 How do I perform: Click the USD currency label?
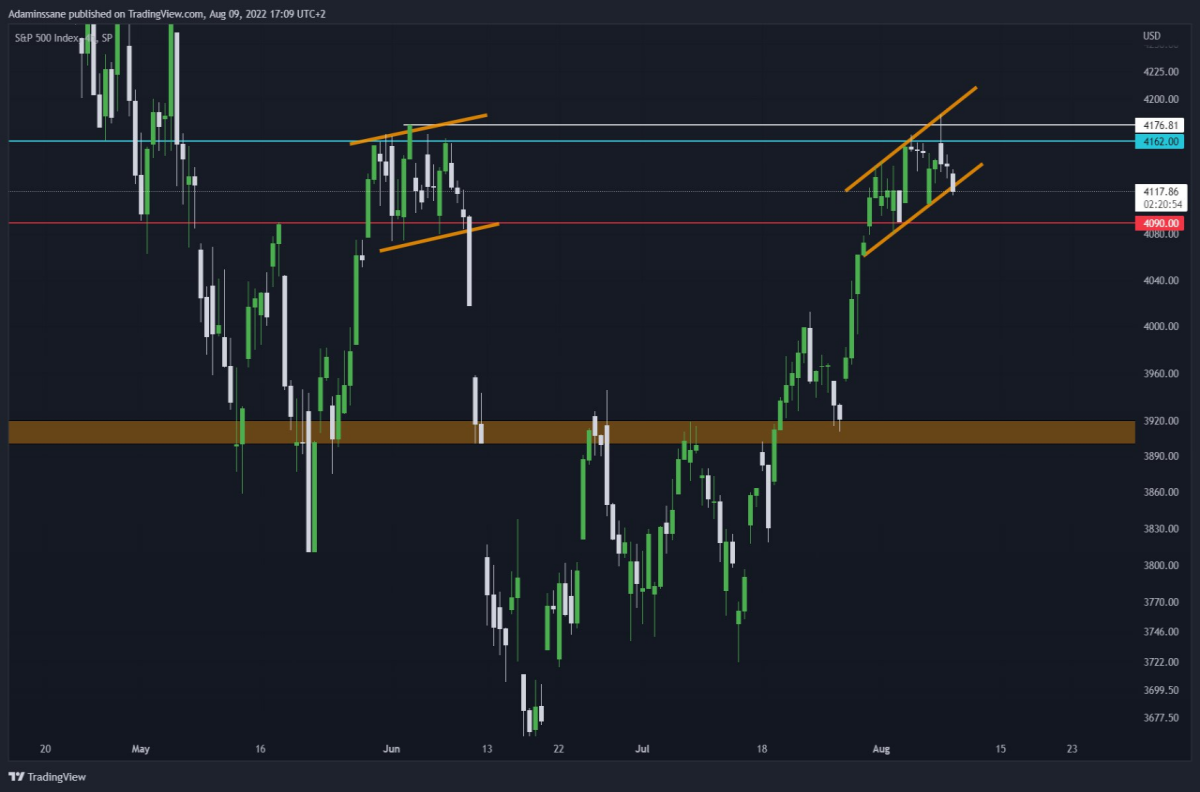pos(1151,37)
